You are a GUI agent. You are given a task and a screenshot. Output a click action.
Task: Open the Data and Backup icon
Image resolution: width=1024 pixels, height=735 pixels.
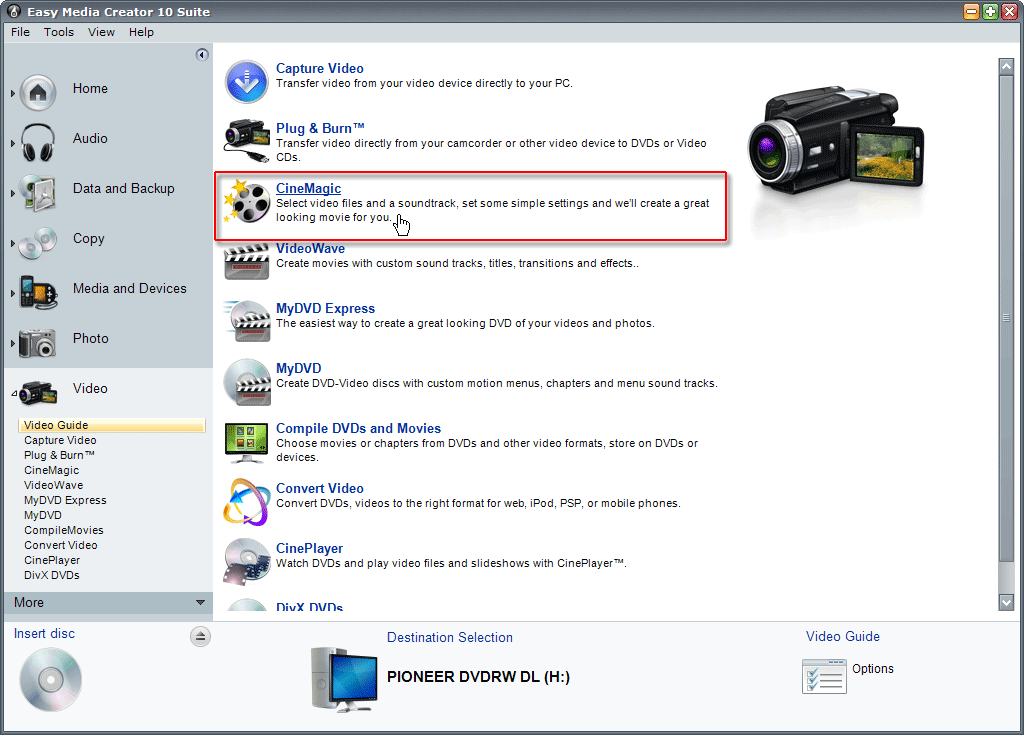(x=37, y=193)
